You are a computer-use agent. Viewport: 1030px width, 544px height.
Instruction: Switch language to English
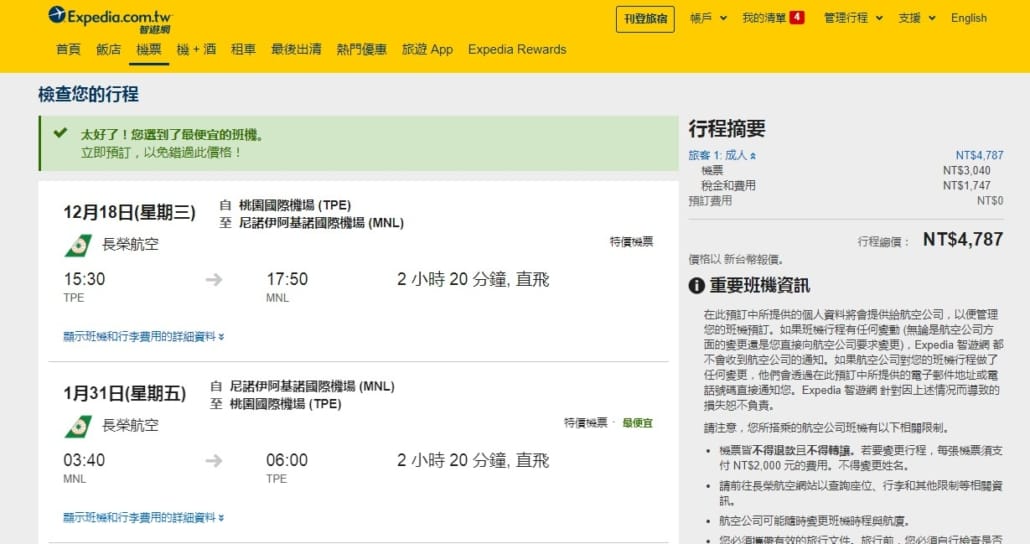coord(969,18)
